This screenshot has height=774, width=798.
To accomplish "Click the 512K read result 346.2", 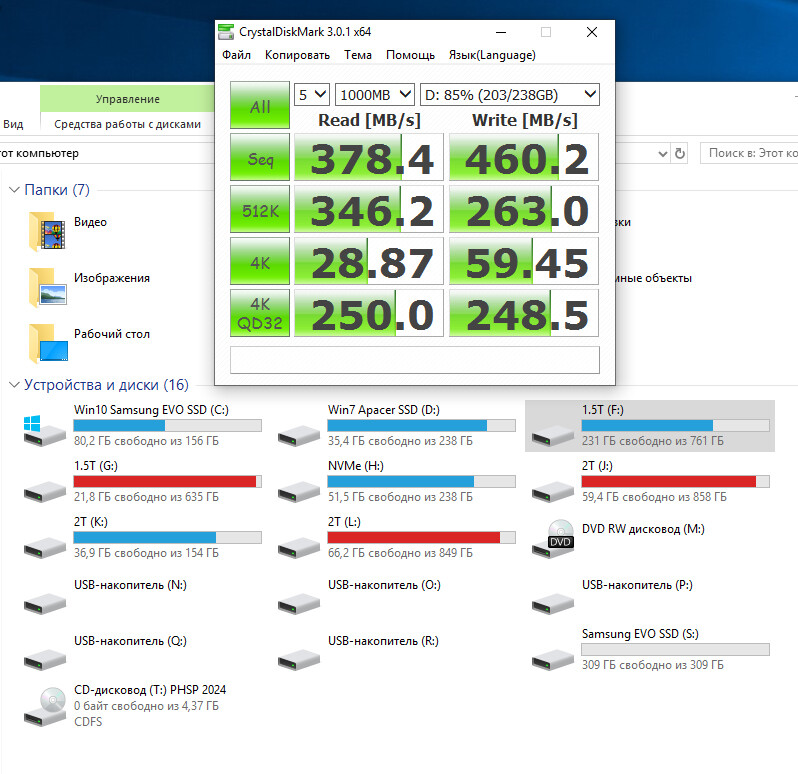I will (x=369, y=209).
